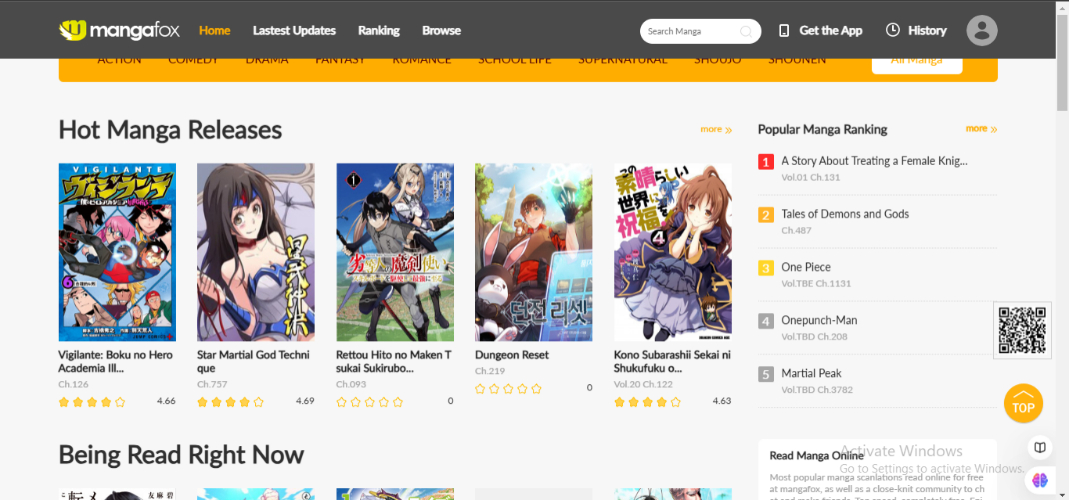Click rank 3 badge in the ranking
This screenshot has height=500, width=1069.
click(x=766, y=268)
